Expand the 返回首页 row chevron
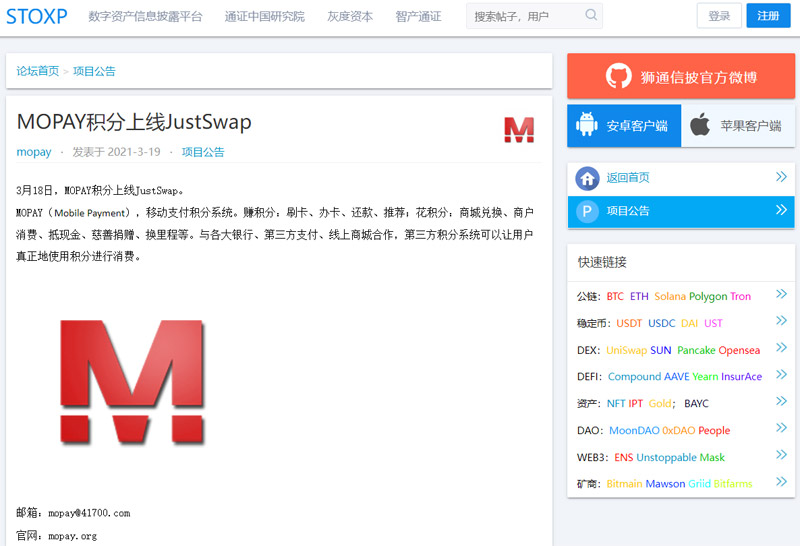 pyautogui.click(x=781, y=177)
